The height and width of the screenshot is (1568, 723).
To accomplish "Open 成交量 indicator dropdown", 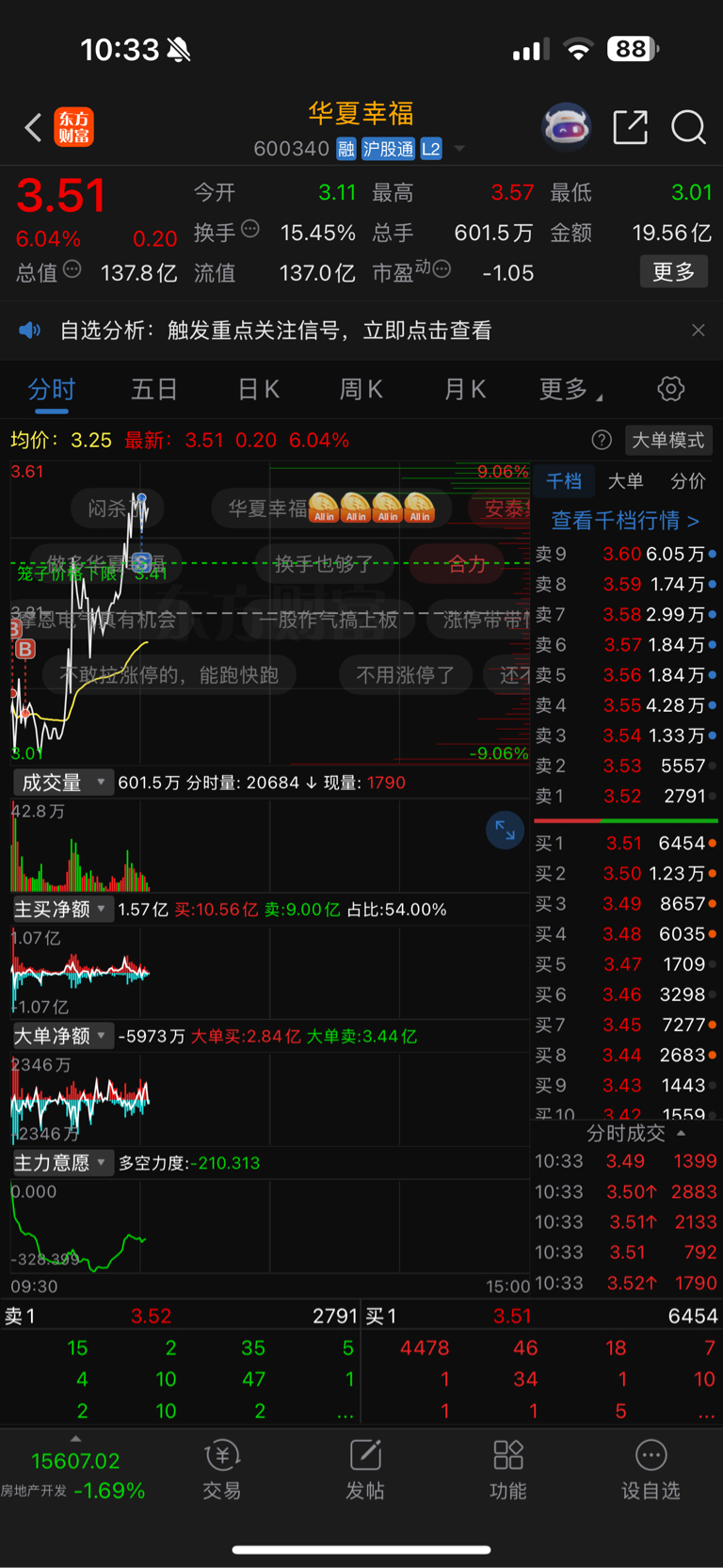I will tap(63, 783).
